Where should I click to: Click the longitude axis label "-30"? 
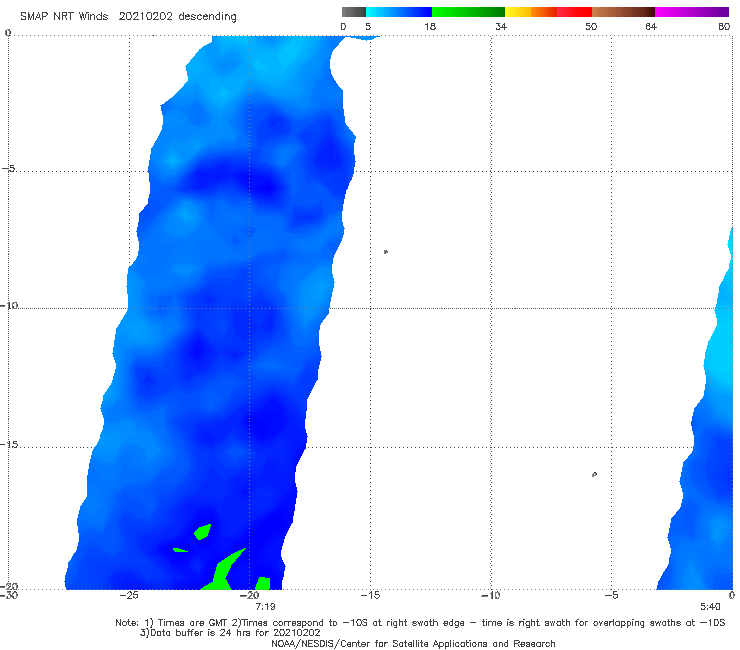coord(9,595)
